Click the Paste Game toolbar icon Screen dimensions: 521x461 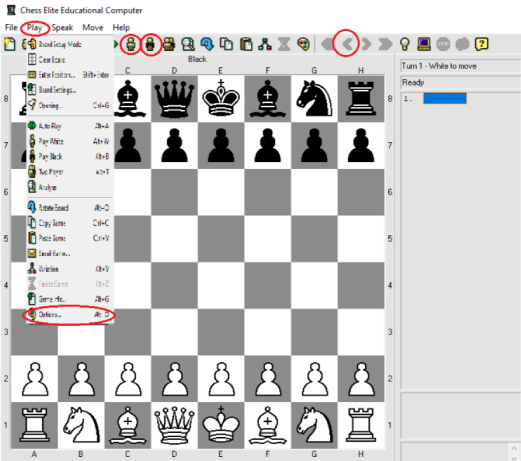tap(246, 44)
